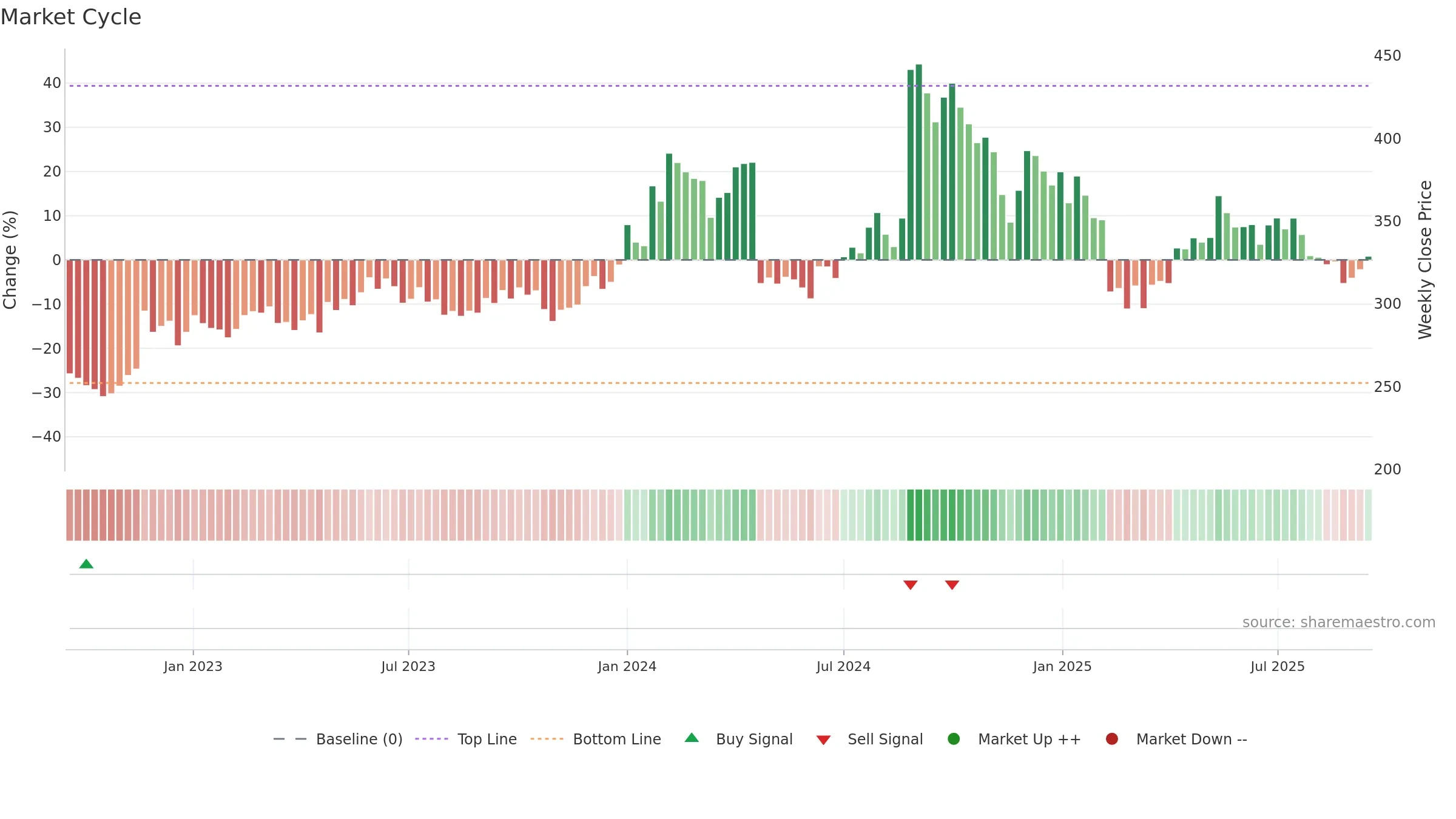This screenshot has height=819, width=1456.
Task: Click the Jul 2023 x-axis label
Action: (408, 667)
